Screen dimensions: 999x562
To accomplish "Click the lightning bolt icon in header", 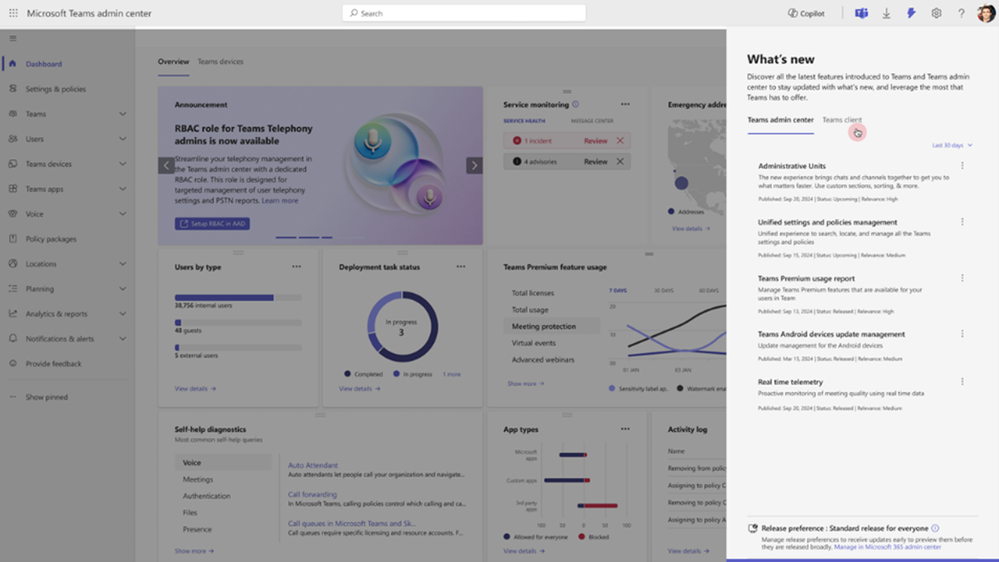I will point(911,13).
